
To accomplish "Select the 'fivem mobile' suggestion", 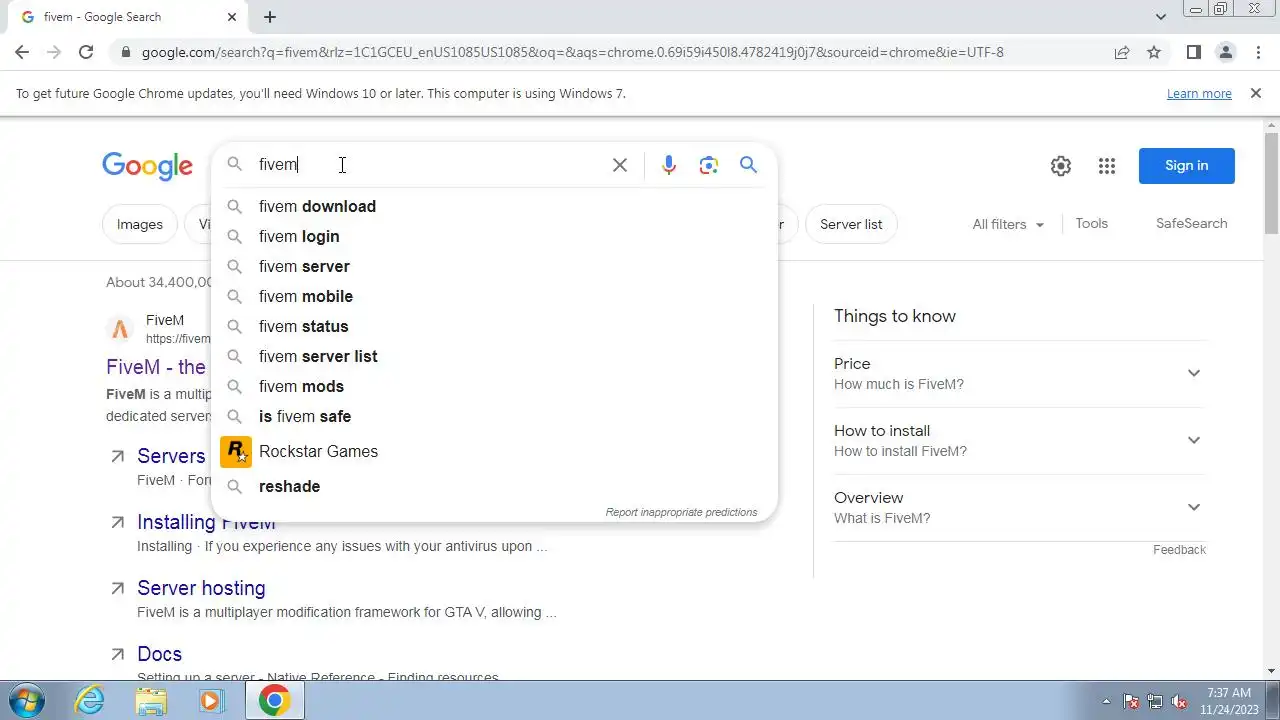I will 494,296.
